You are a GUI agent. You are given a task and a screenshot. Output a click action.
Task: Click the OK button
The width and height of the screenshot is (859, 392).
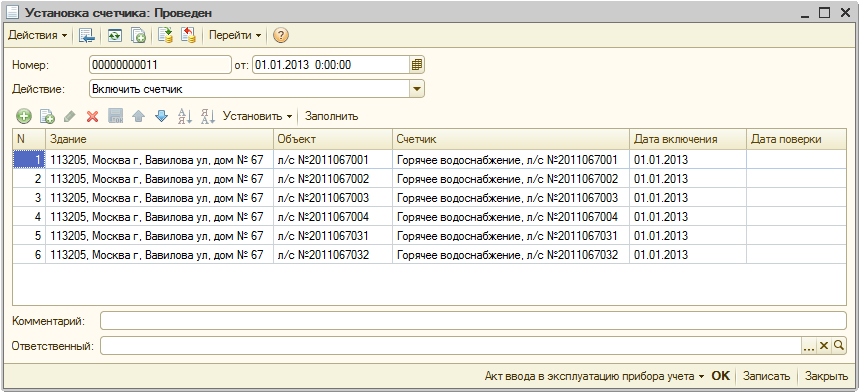pyautogui.click(x=720, y=376)
